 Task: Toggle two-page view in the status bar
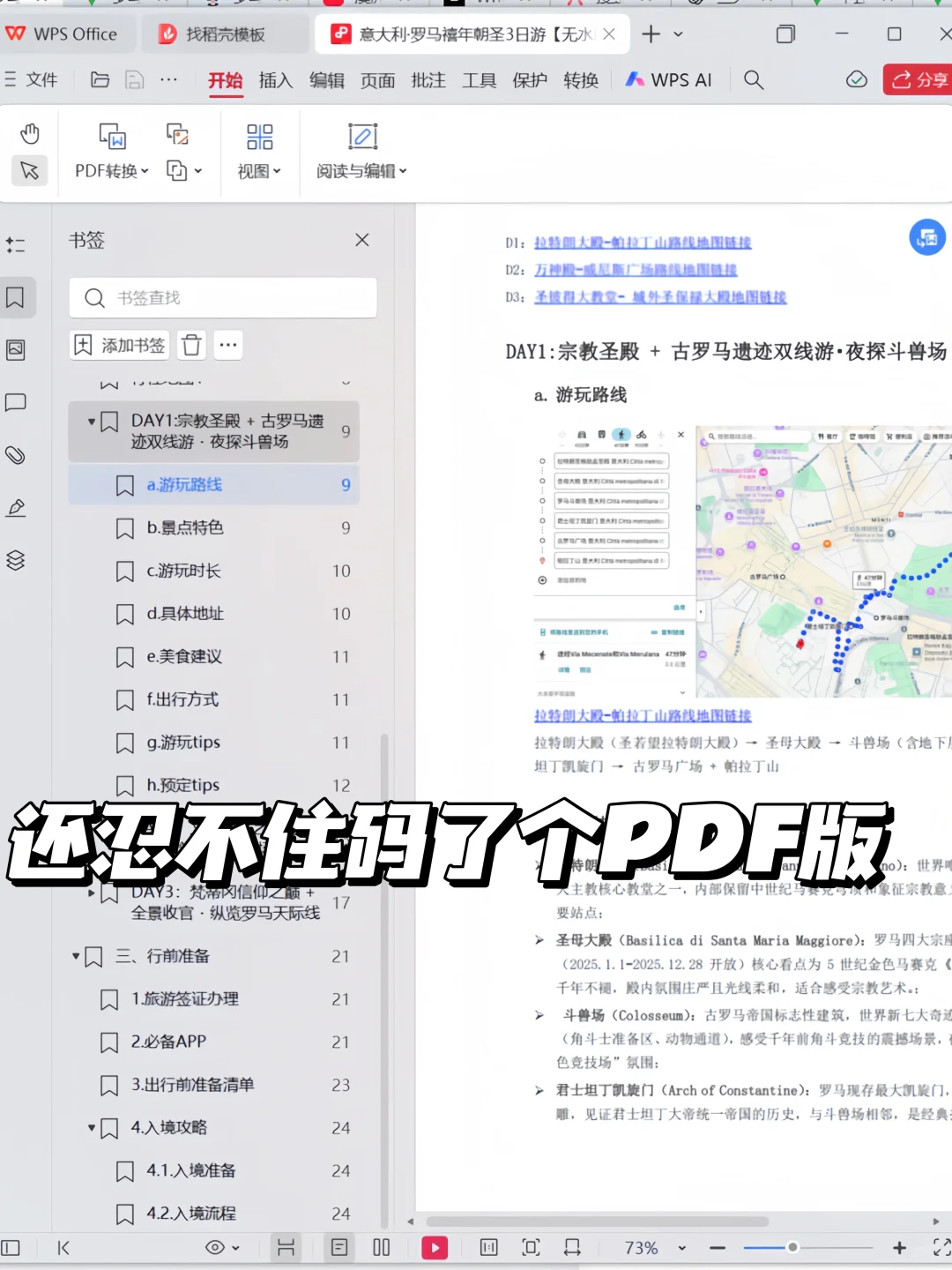pos(382,1248)
